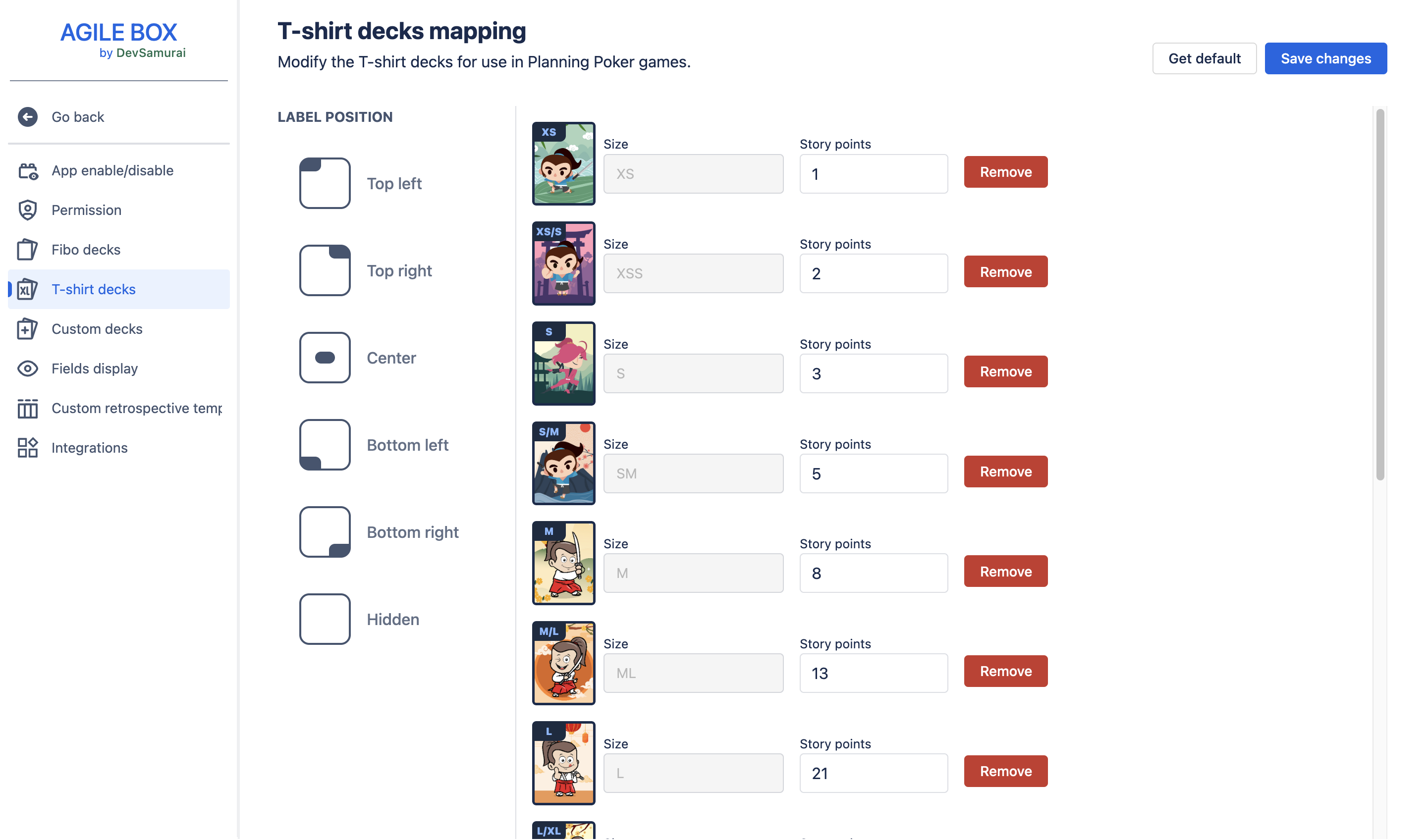The height and width of the screenshot is (840, 1427).
Task: Click the M/L card thumbnail
Action: pyautogui.click(x=563, y=663)
